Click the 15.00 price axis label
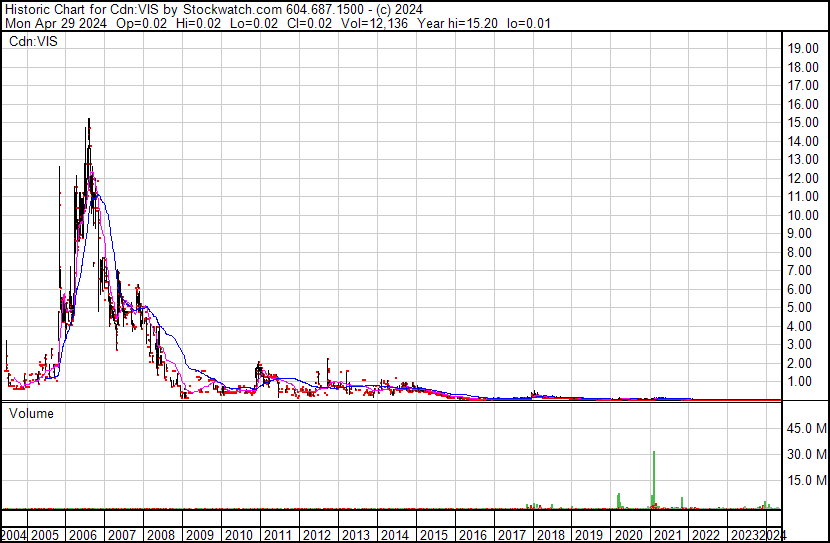 tap(803, 122)
